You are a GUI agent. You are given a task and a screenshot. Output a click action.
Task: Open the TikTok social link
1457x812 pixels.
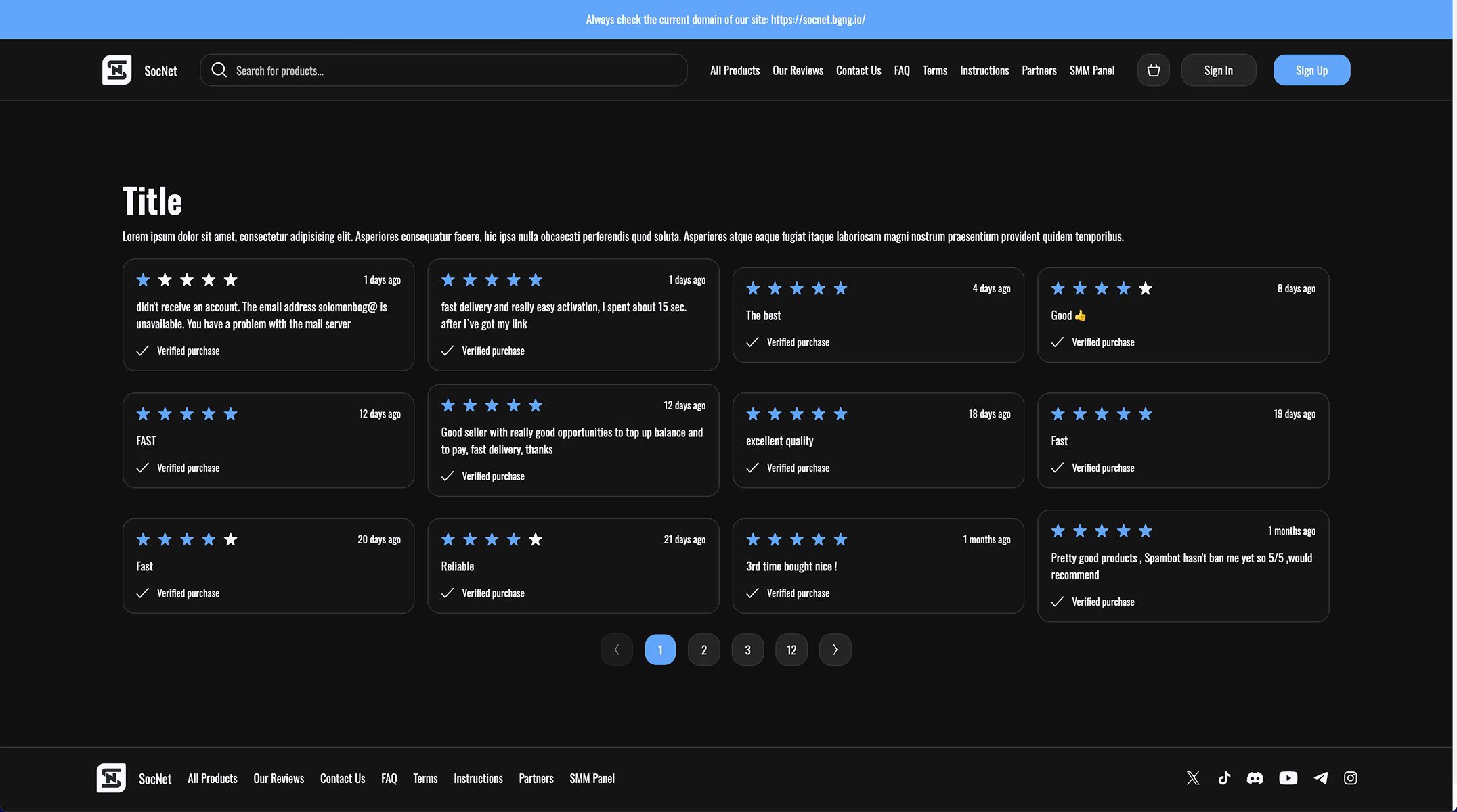1224,778
